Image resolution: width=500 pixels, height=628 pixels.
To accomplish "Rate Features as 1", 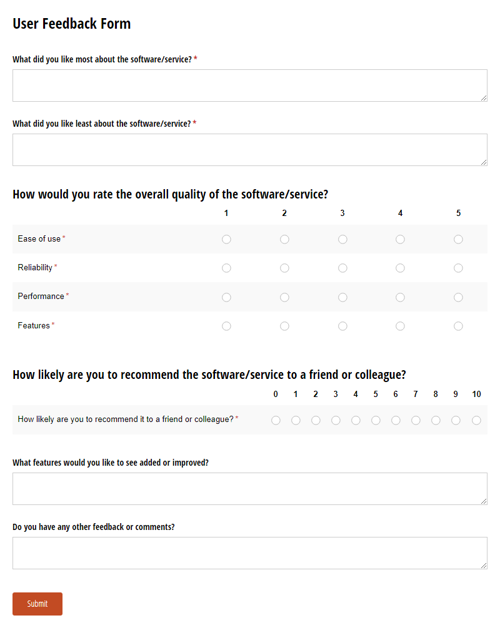I will click(x=226, y=326).
